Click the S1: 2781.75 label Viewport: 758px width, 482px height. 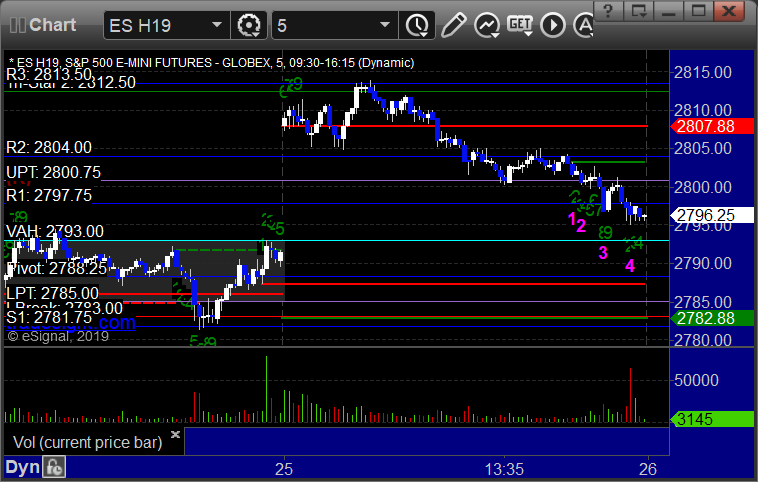point(49,317)
